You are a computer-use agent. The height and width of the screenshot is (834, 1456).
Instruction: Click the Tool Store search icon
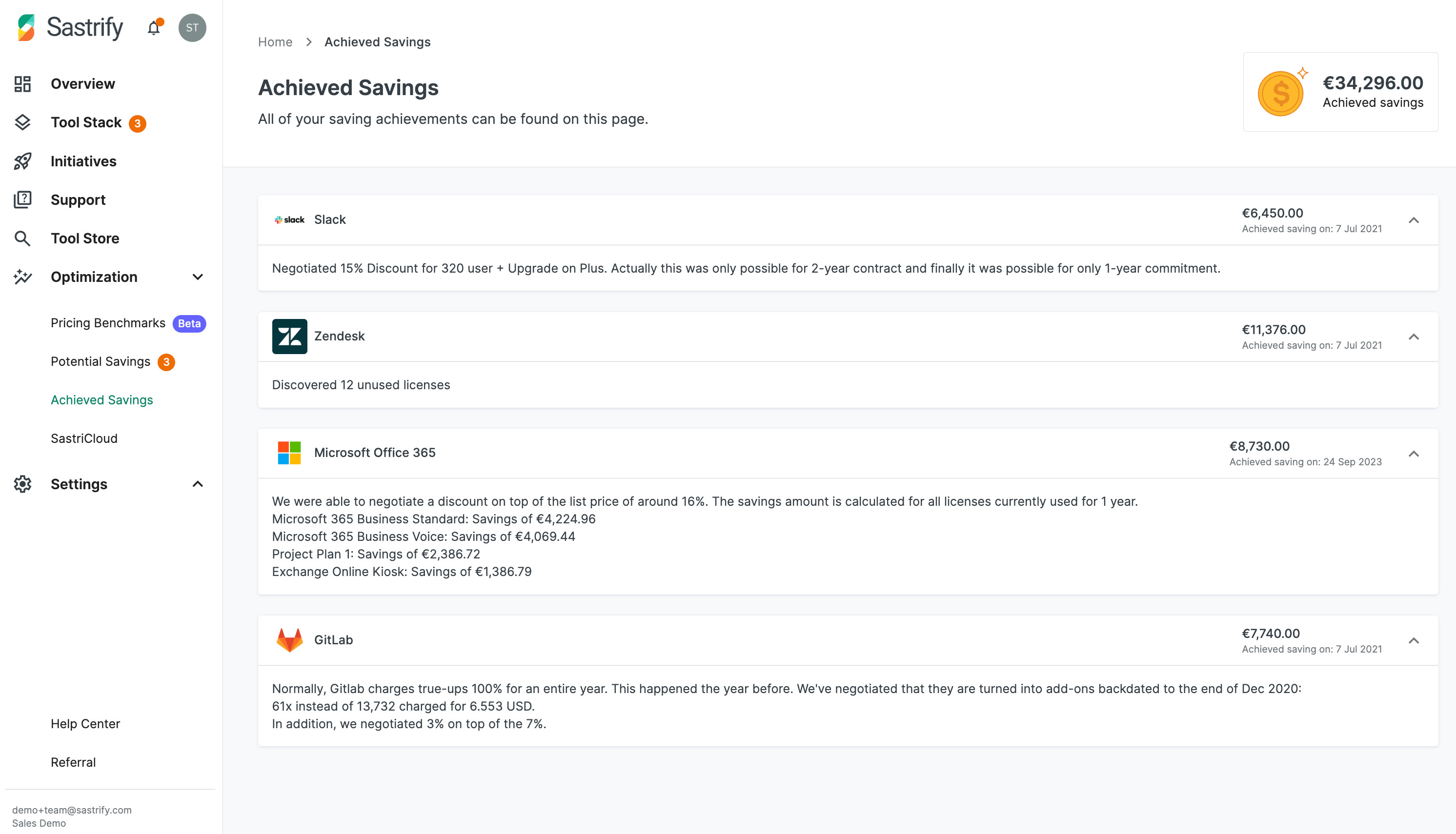(x=23, y=238)
